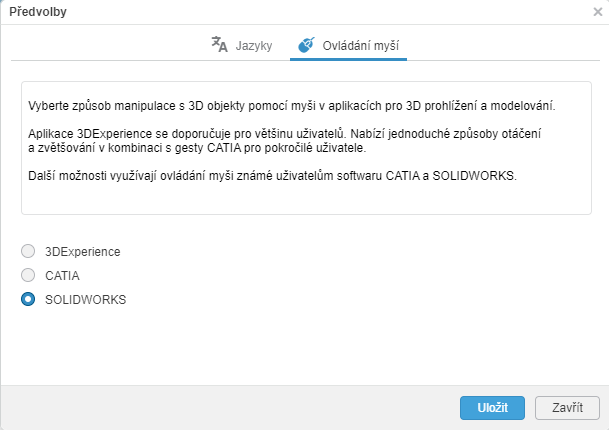Screen dimensions: 609x430
Task: Select the 3DExperience radio button
Action: (28, 251)
